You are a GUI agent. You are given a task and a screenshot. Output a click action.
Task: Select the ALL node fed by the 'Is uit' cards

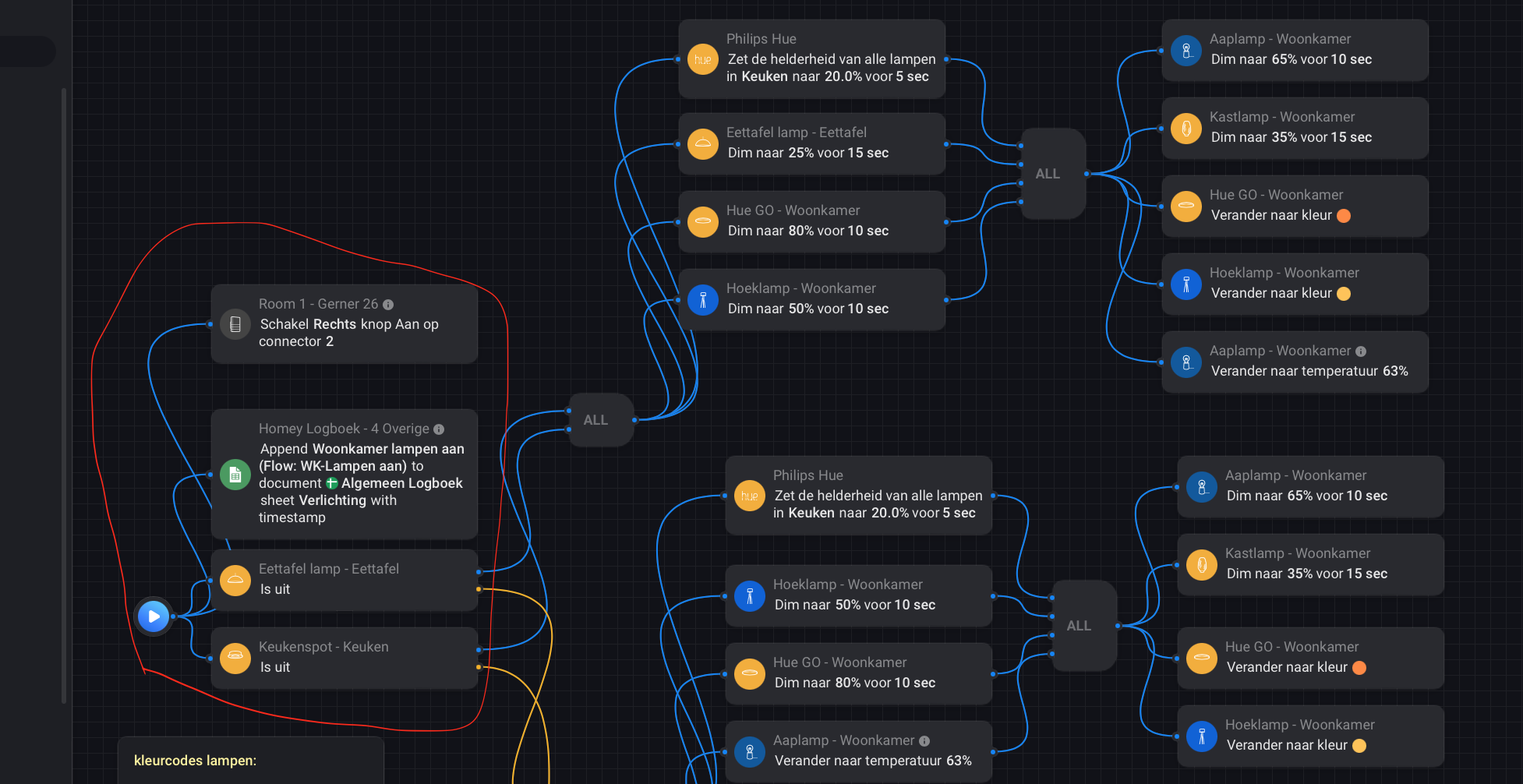point(601,420)
